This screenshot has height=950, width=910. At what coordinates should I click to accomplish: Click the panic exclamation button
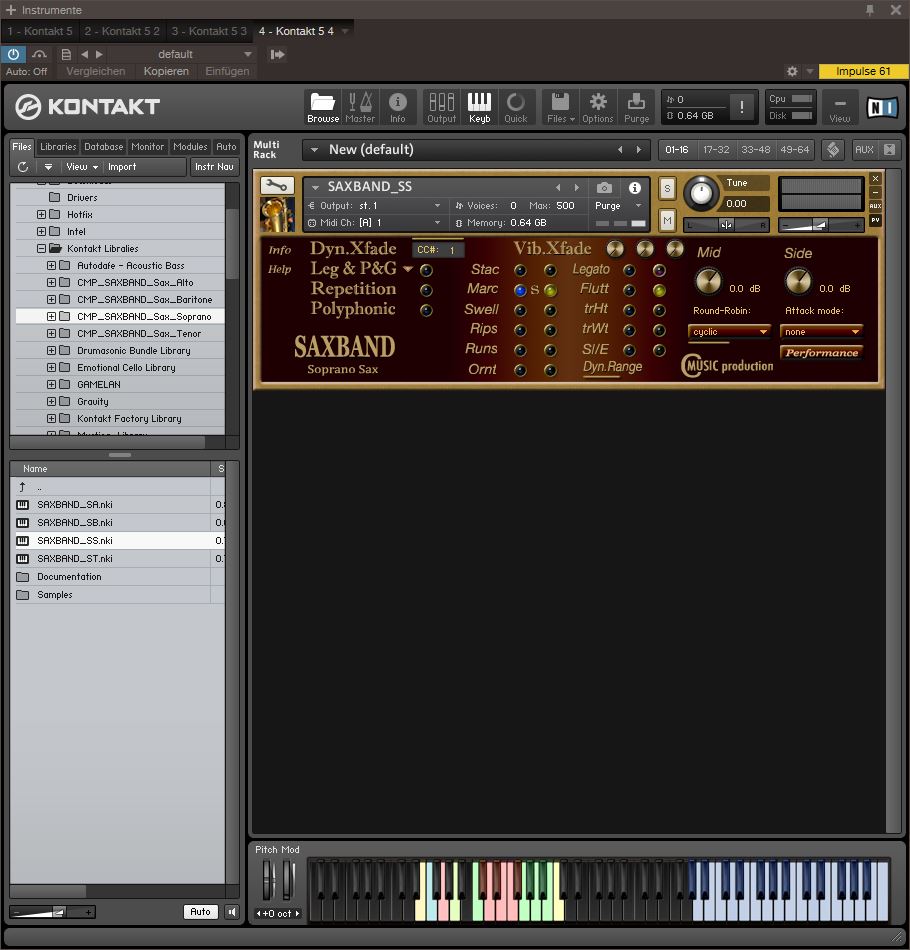coord(742,107)
